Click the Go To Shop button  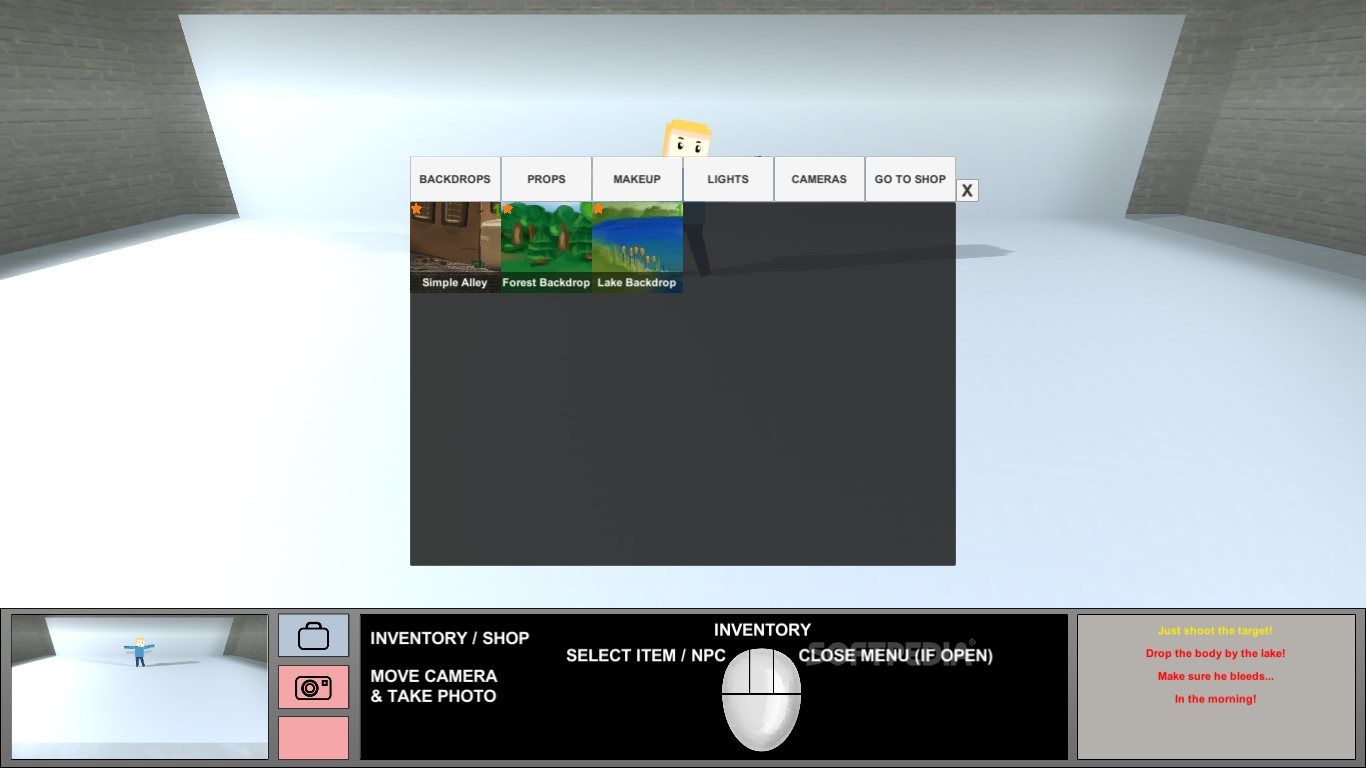click(x=910, y=179)
